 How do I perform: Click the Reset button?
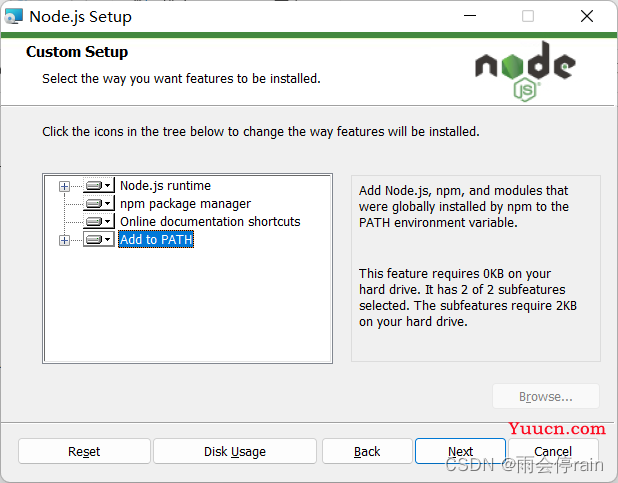84,451
